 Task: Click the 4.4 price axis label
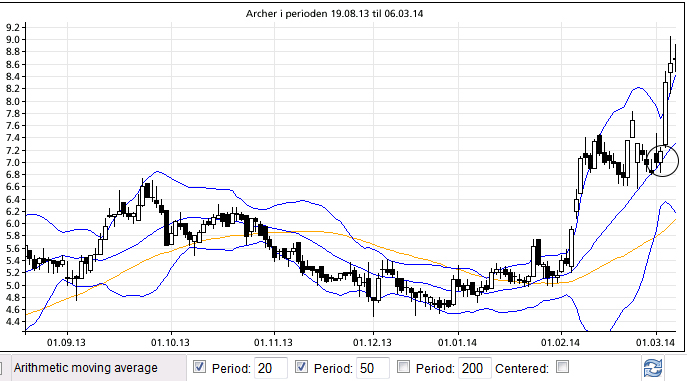(13, 322)
